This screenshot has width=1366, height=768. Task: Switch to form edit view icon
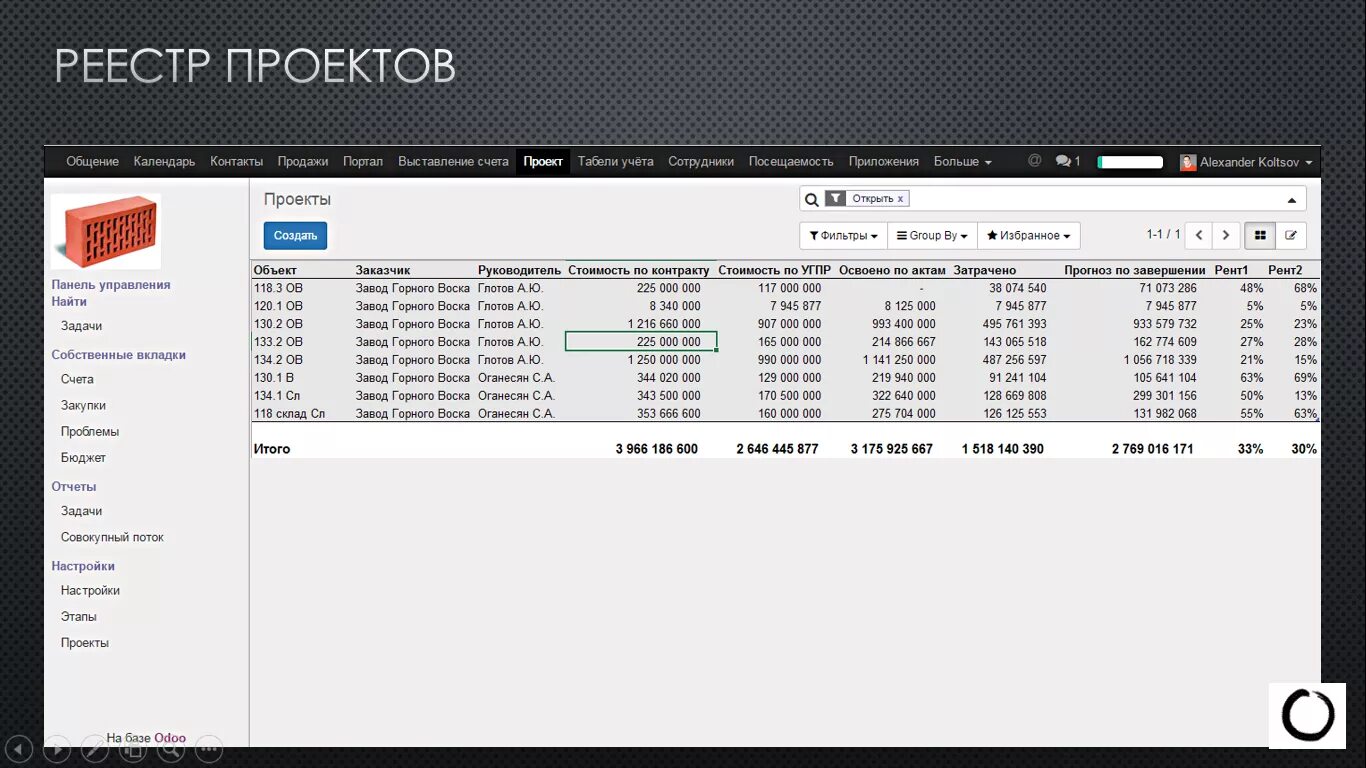[x=1291, y=235]
